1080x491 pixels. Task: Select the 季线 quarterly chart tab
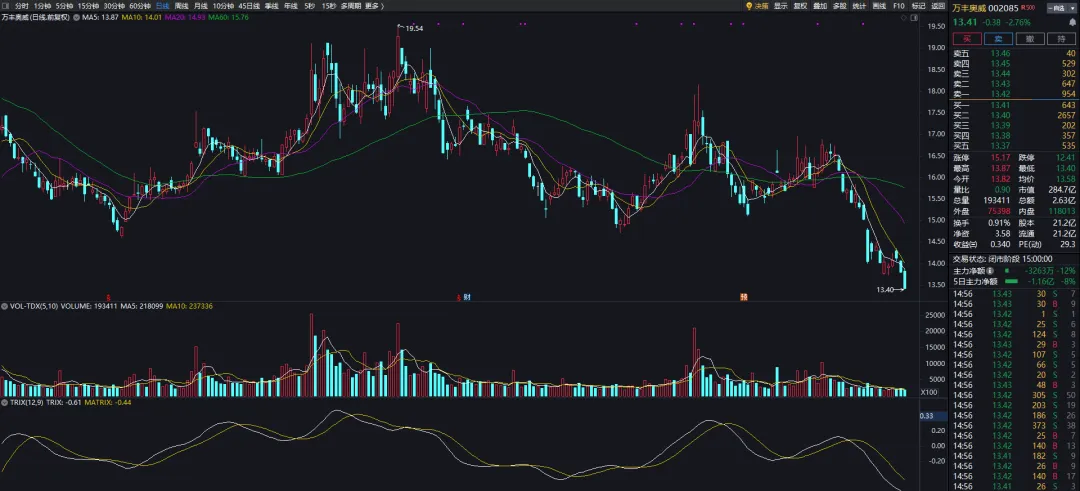pos(271,6)
